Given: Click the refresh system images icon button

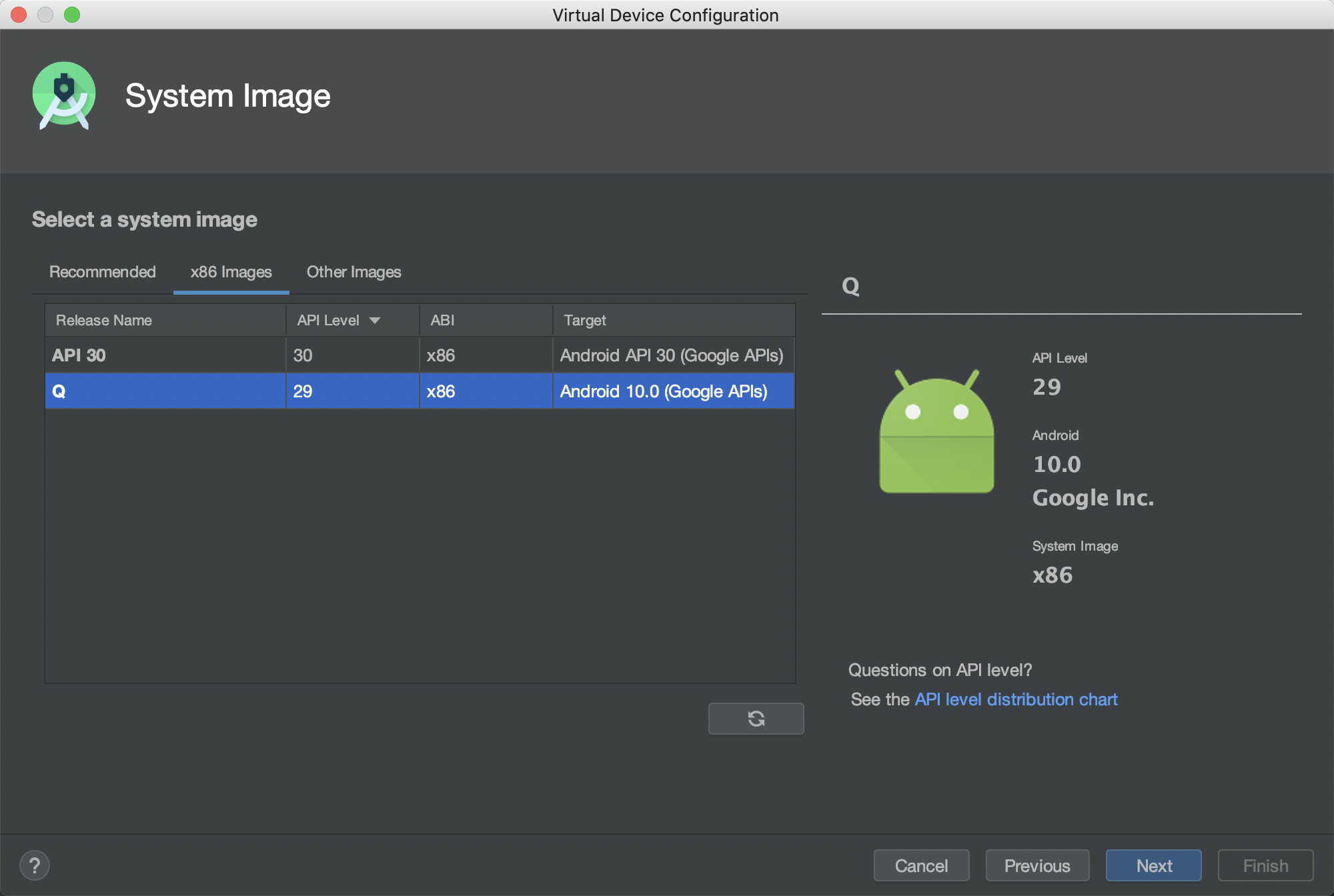Looking at the screenshot, I should 756,719.
